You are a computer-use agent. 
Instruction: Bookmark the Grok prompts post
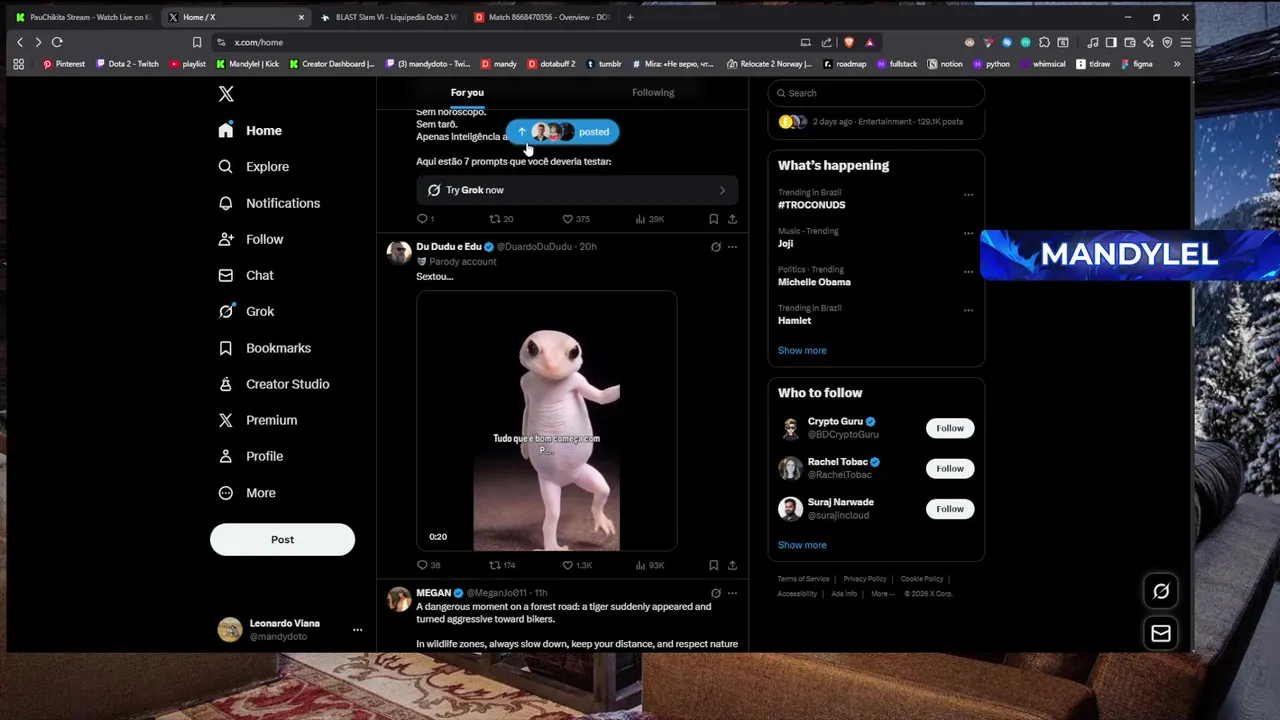(713, 219)
